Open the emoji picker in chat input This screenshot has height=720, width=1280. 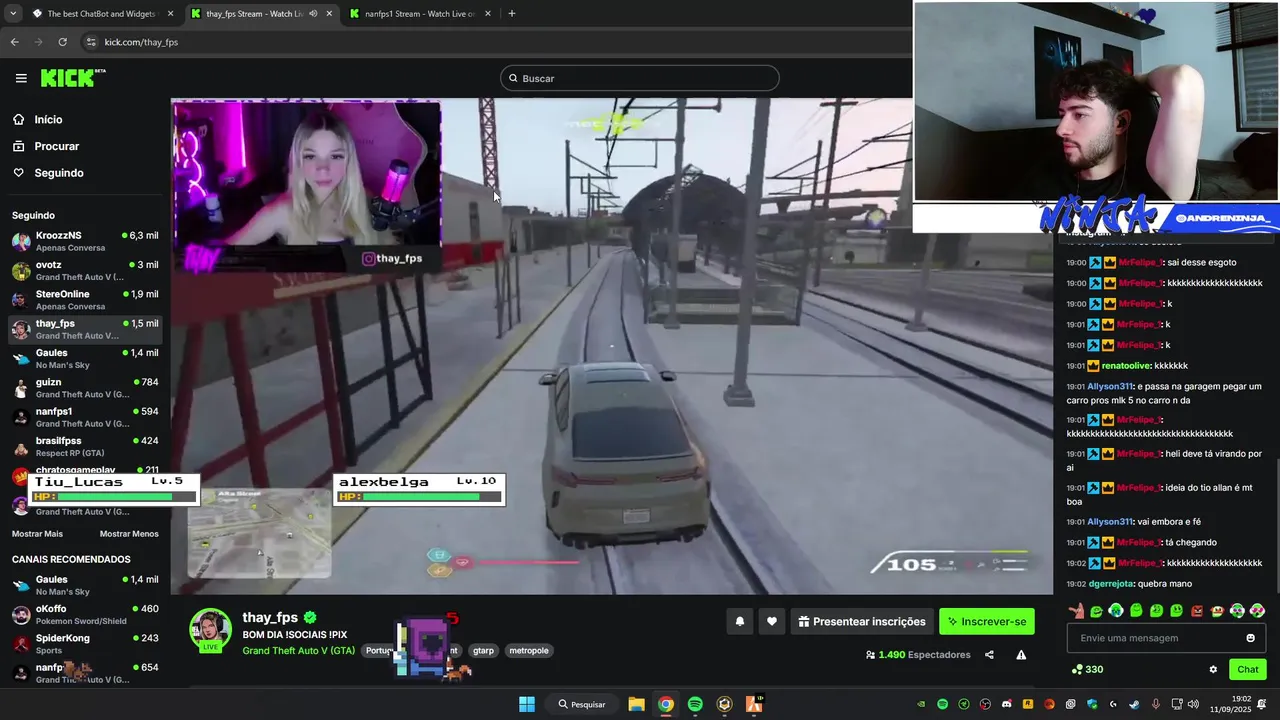pyautogui.click(x=1250, y=638)
